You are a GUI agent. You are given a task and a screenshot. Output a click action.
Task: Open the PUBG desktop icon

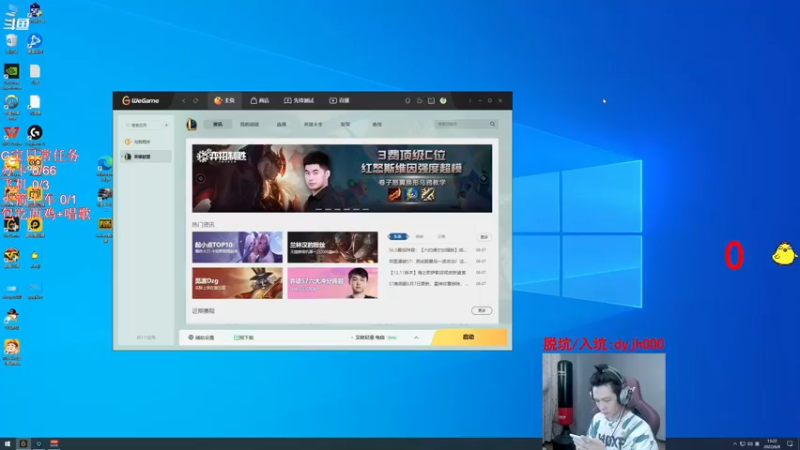pyautogui.click(x=105, y=229)
